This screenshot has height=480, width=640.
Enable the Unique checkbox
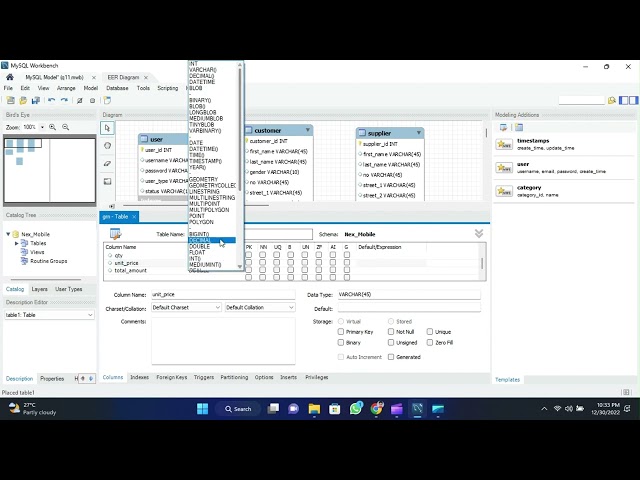[430, 332]
